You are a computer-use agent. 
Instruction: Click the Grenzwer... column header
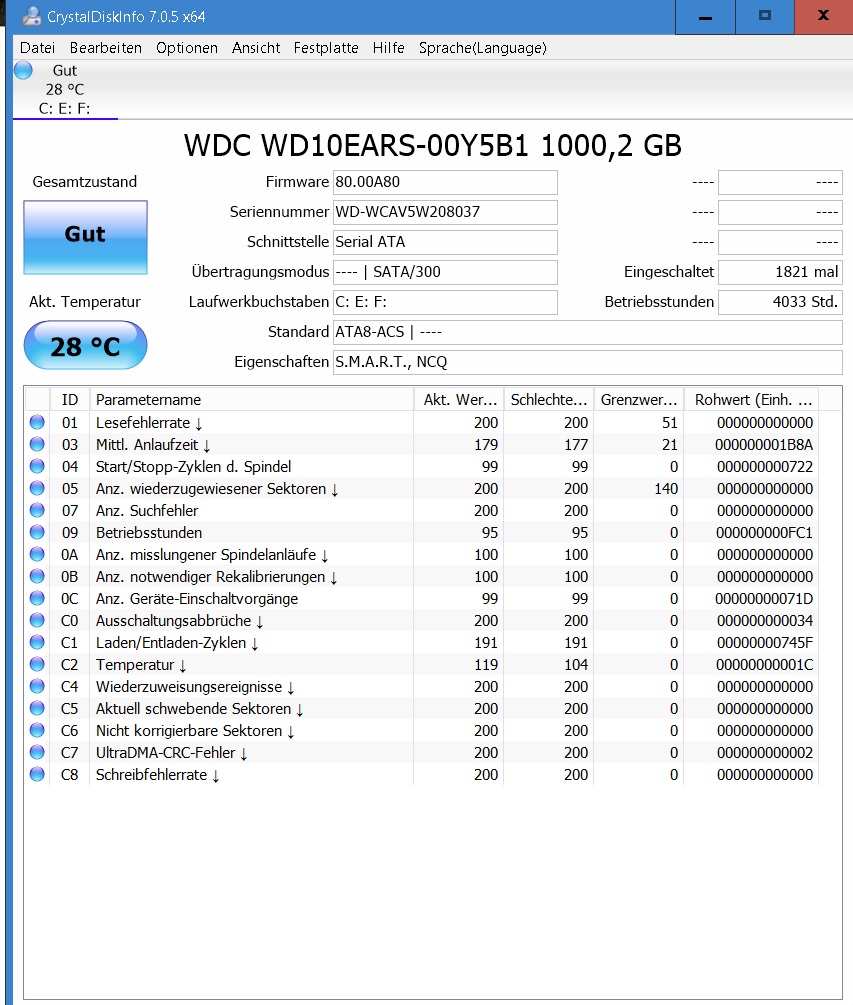(x=639, y=400)
